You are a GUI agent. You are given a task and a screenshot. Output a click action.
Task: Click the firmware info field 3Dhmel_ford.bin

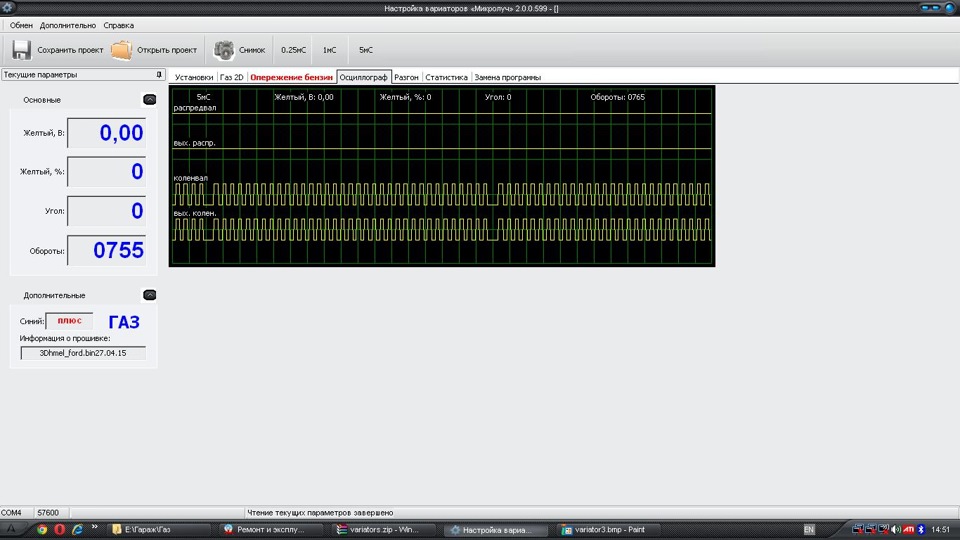click(83, 353)
